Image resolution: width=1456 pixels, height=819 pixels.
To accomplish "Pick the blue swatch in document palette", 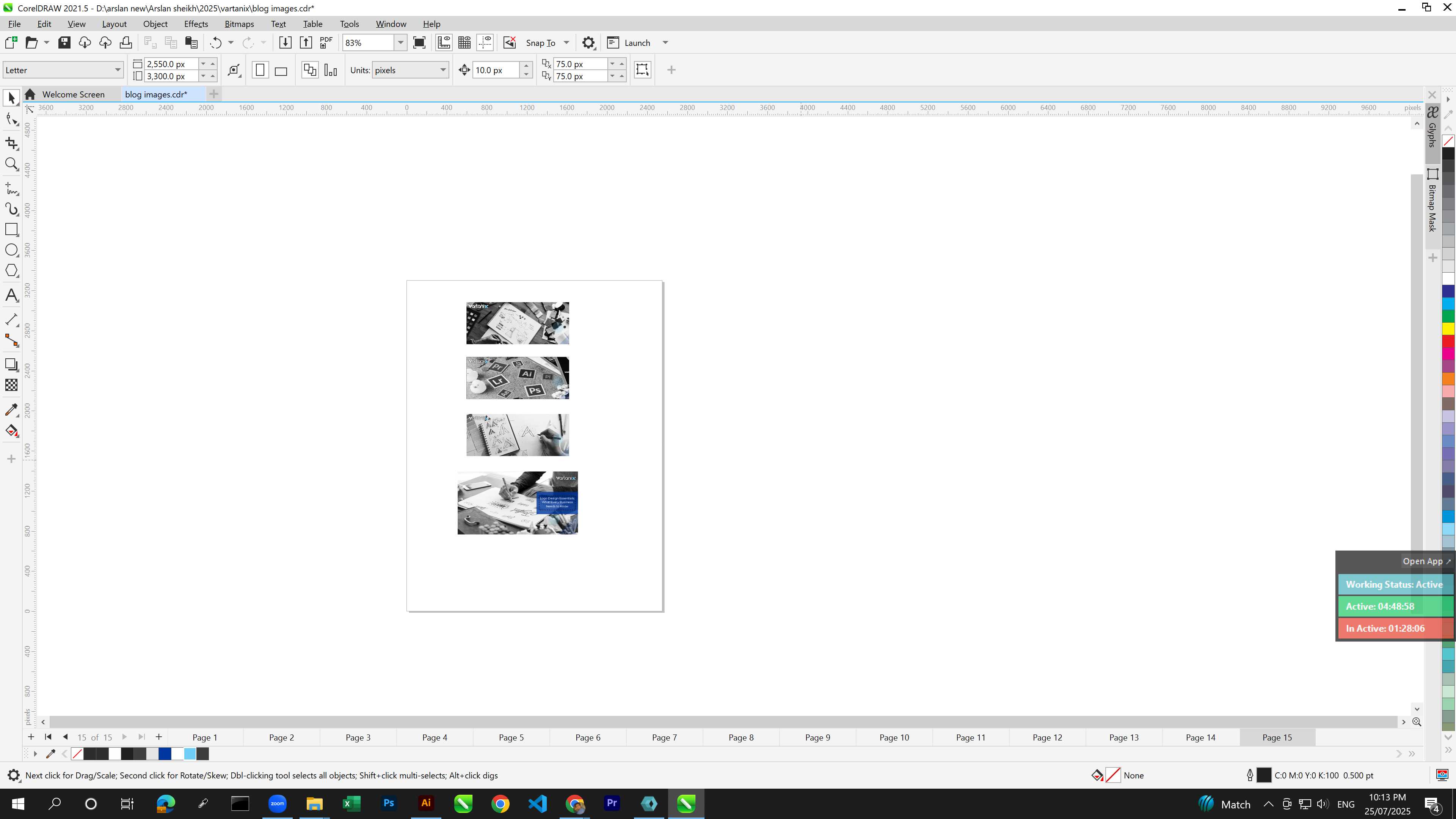I will click(165, 753).
